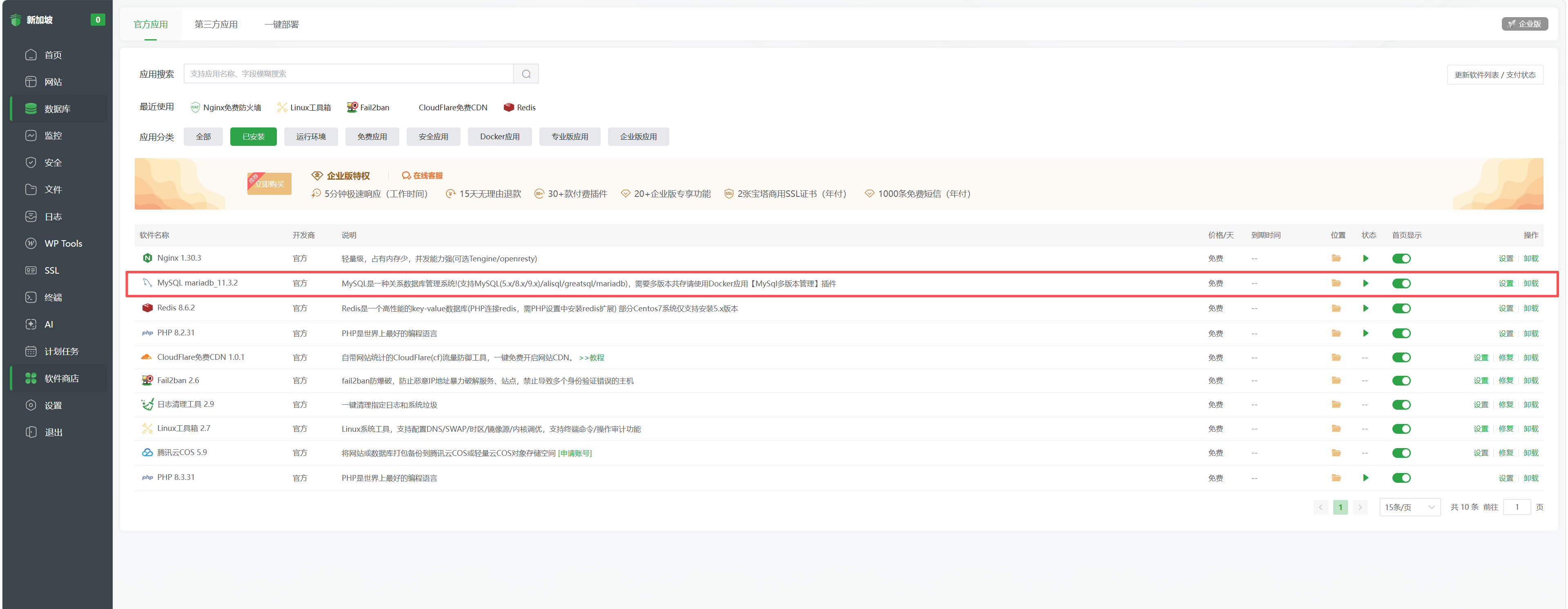
Task: Click the page jump number field
Action: click(1517, 507)
